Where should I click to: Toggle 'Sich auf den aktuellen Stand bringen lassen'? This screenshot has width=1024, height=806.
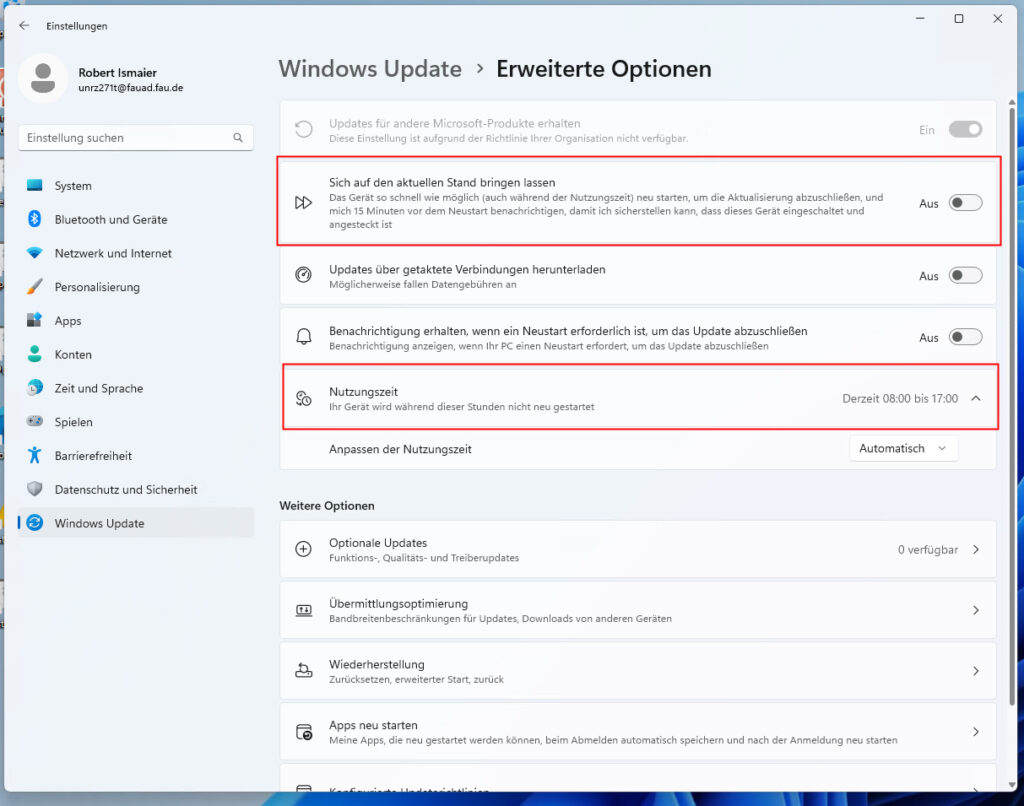coord(965,203)
